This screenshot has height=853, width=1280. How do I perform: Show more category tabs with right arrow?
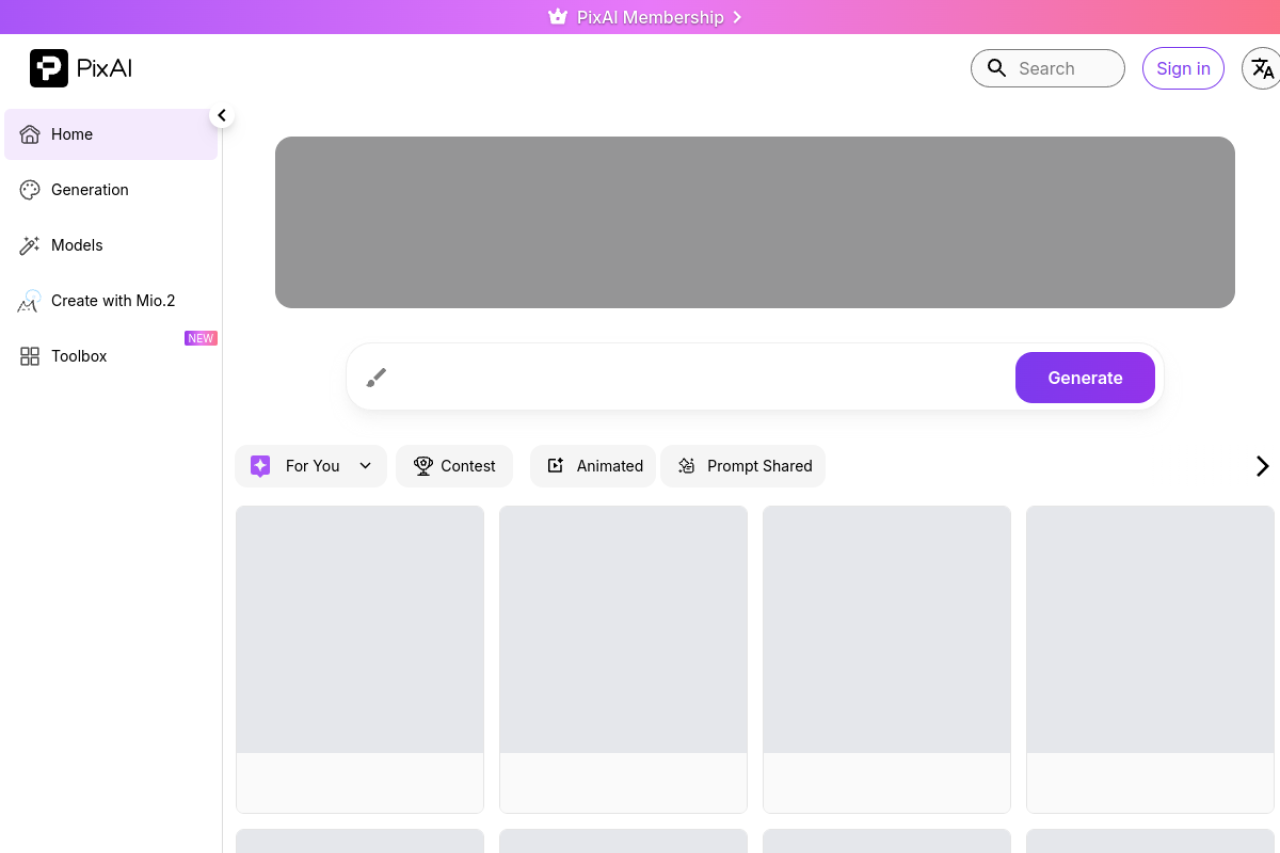[x=1262, y=466]
